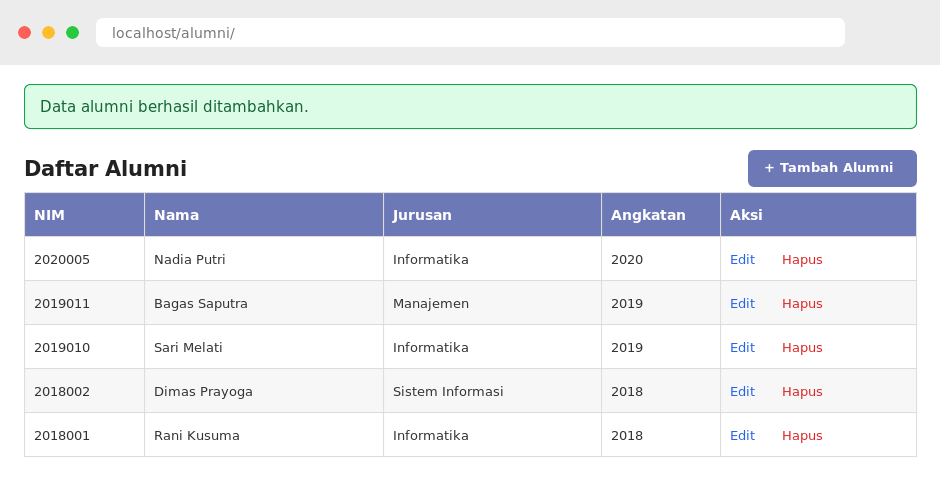The width and height of the screenshot is (940, 480).
Task: Click the name Bagas Saputra
Action: (201, 303)
